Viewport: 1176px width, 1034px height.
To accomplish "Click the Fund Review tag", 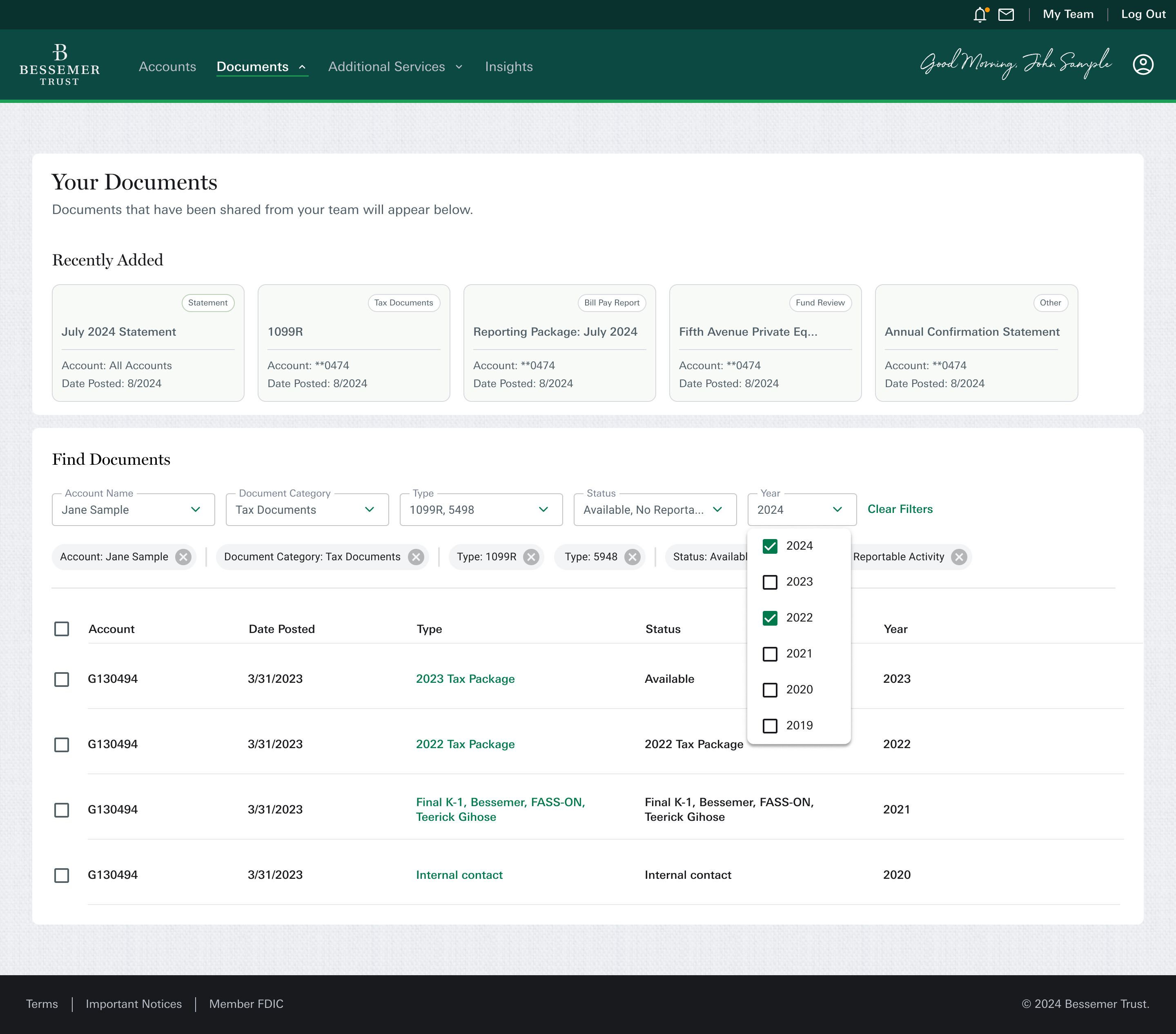I will coord(820,303).
